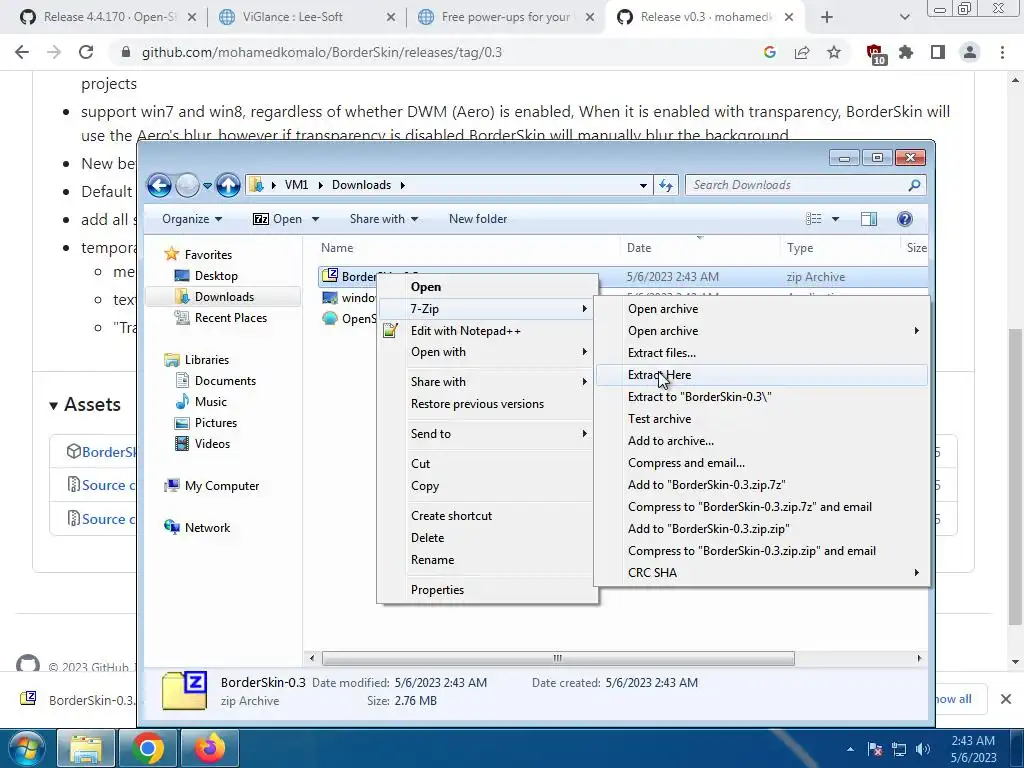Image resolution: width=1024 pixels, height=768 pixels.
Task: Open the CRC SHA submenu
Action: pyautogui.click(x=761, y=573)
